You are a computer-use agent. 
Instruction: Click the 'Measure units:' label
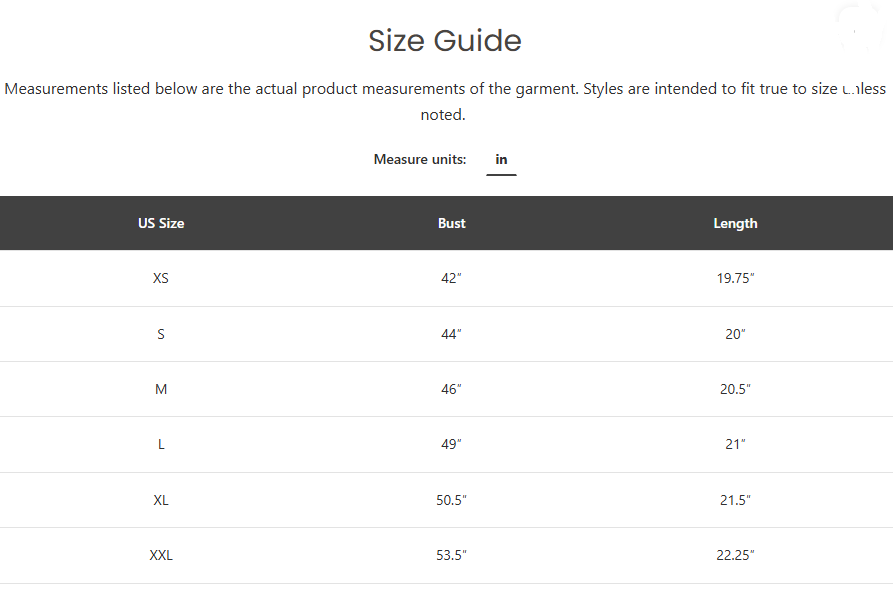(420, 159)
